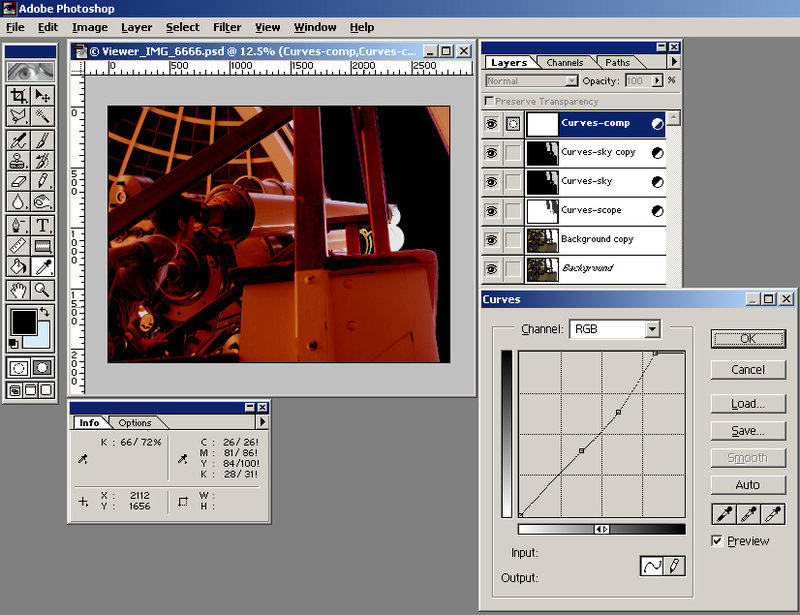
Task: Select the Type tool
Action: [x=43, y=225]
